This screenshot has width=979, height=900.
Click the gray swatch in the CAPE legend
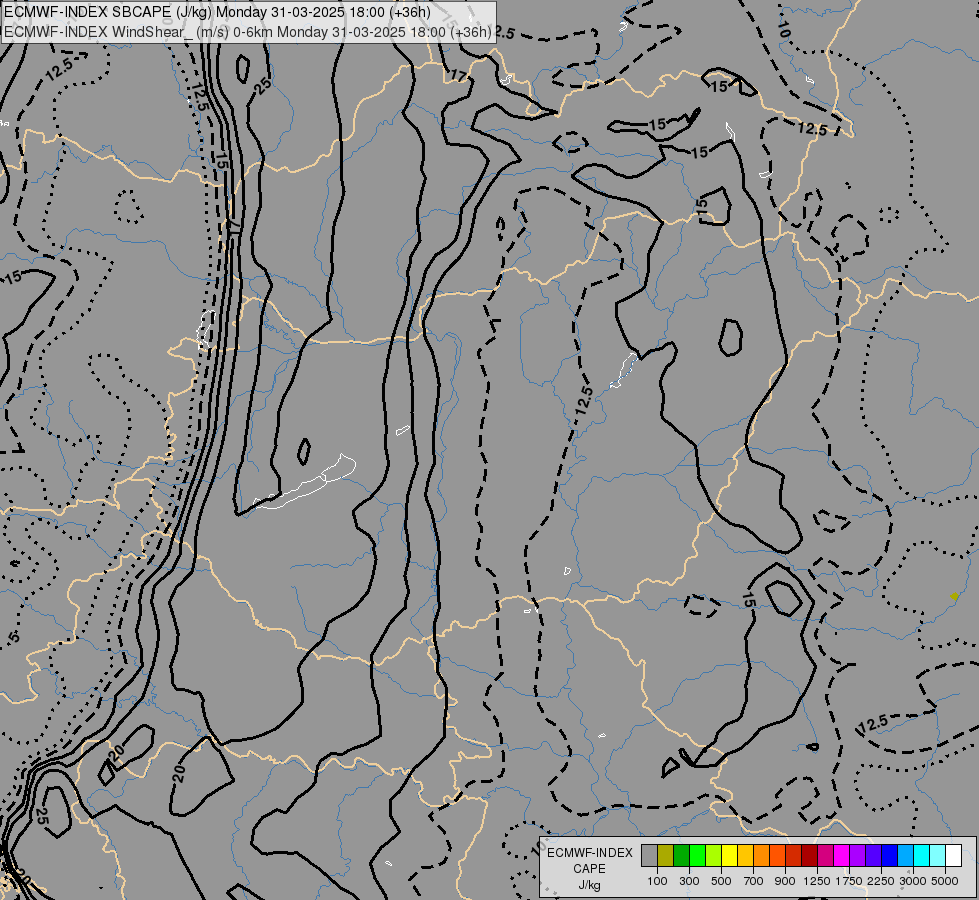[649, 855]
